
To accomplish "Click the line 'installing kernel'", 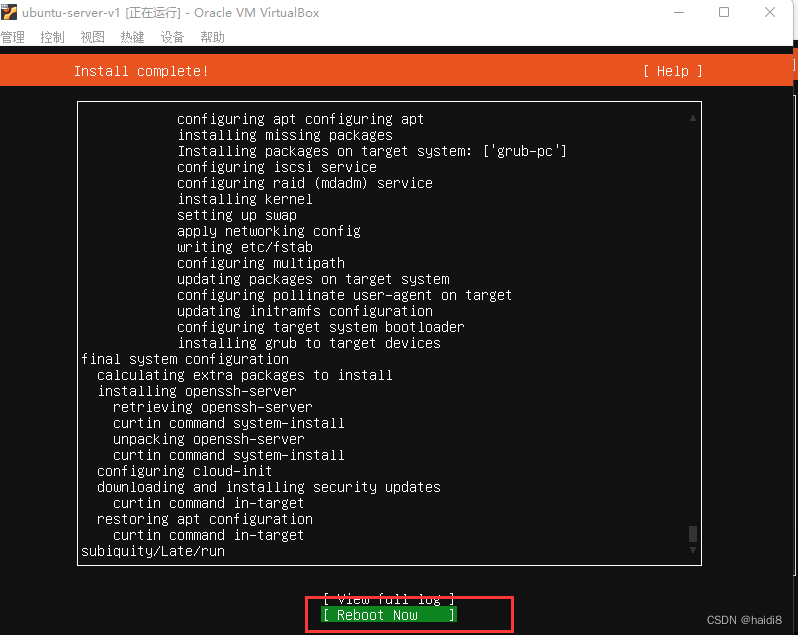I will point(245,199).
